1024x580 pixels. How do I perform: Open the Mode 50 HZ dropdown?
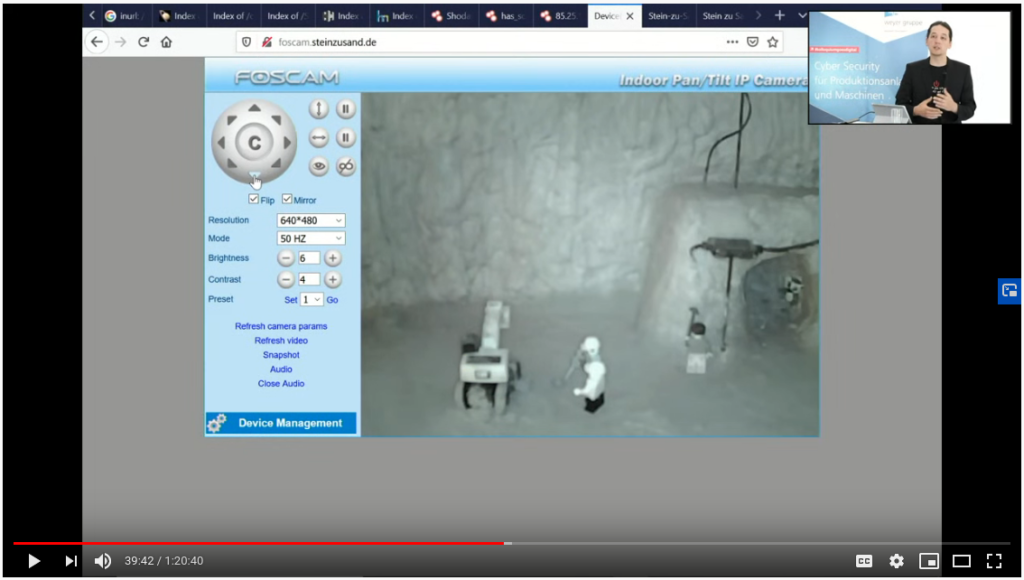(311, 239)
